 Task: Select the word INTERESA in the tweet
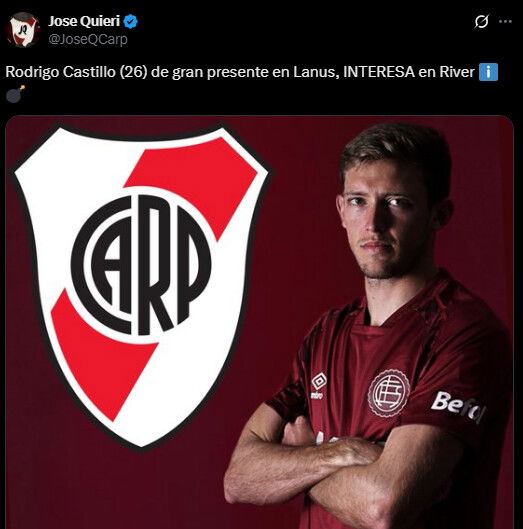point(379,72)
